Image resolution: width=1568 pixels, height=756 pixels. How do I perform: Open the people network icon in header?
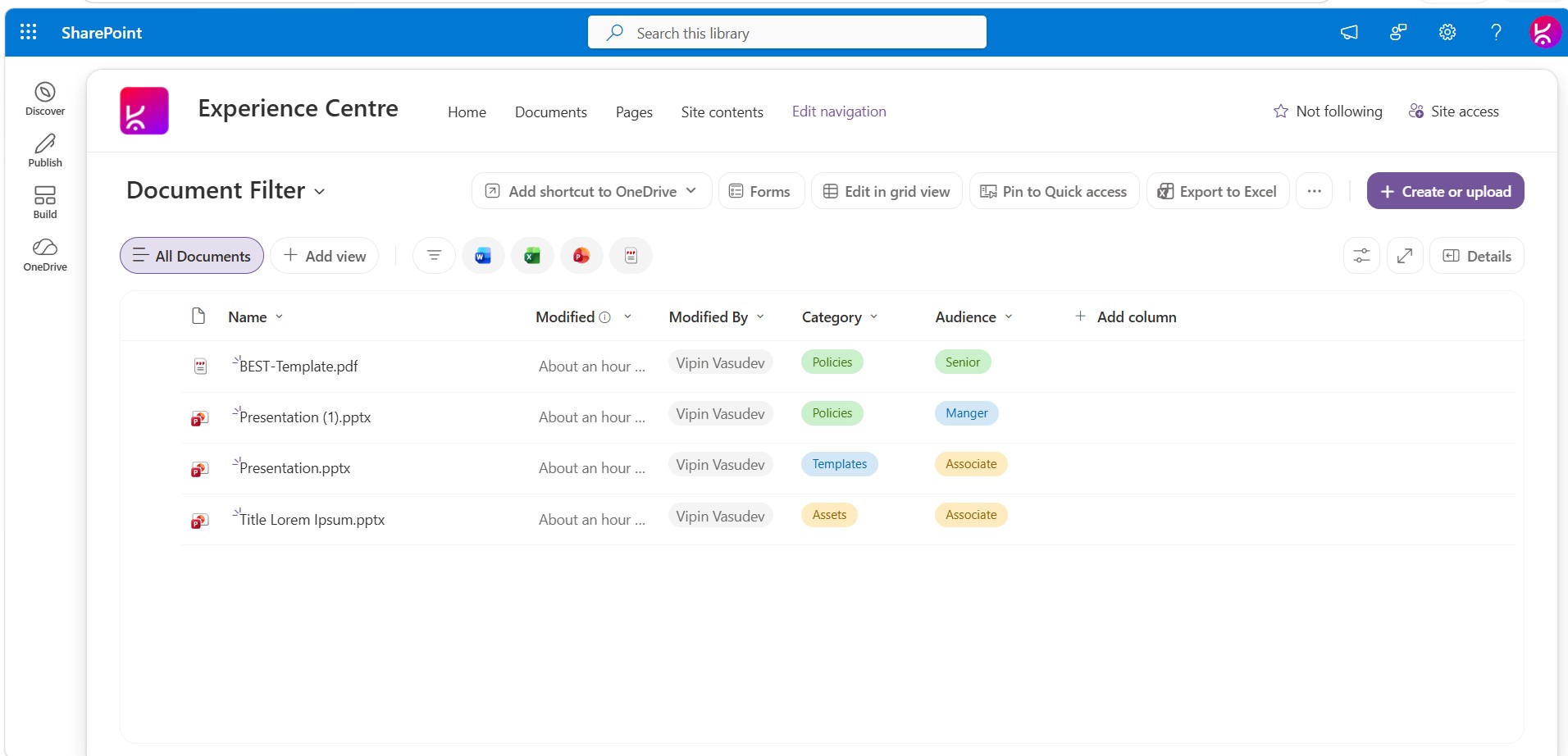[x=1398, y=32]
